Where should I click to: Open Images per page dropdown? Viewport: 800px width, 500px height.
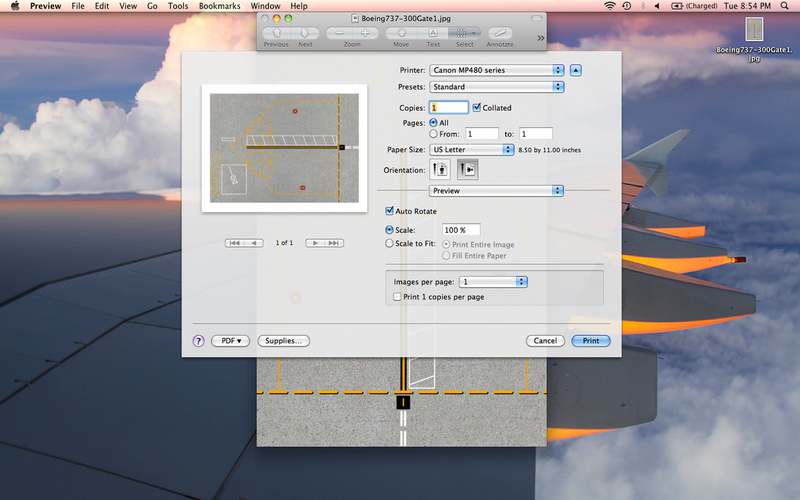point(492,282)
